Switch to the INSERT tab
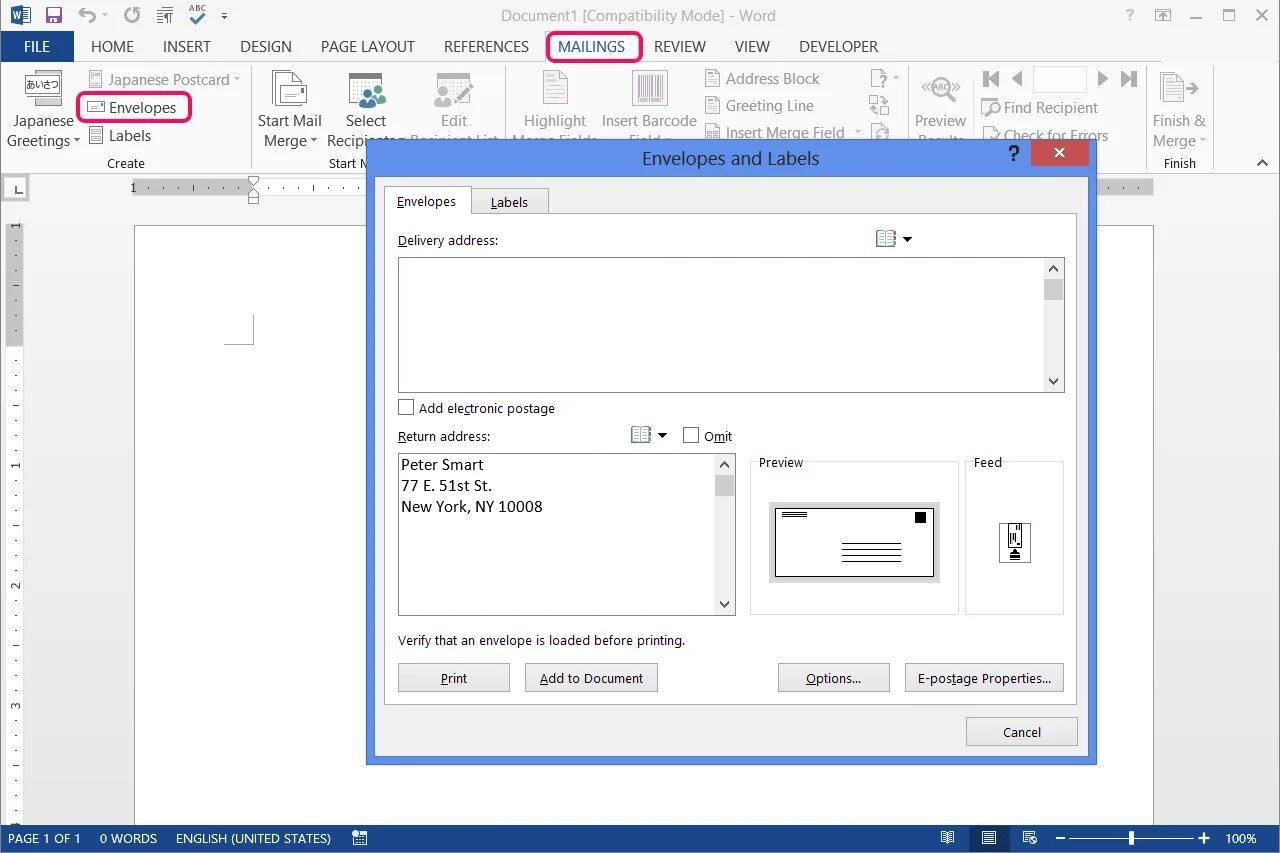The height and width of the screenshot is (853, 1280). (187, 46)
